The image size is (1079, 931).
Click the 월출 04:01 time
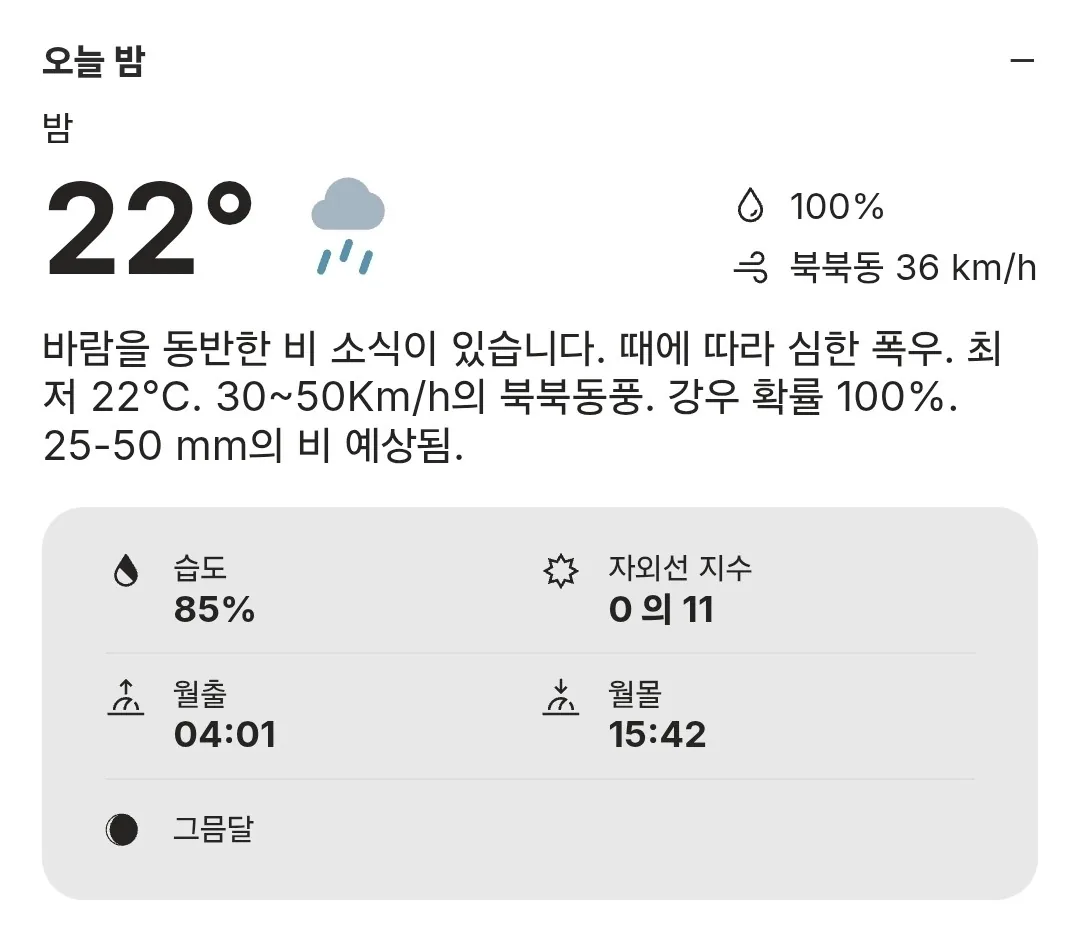[x=225, y=734]
